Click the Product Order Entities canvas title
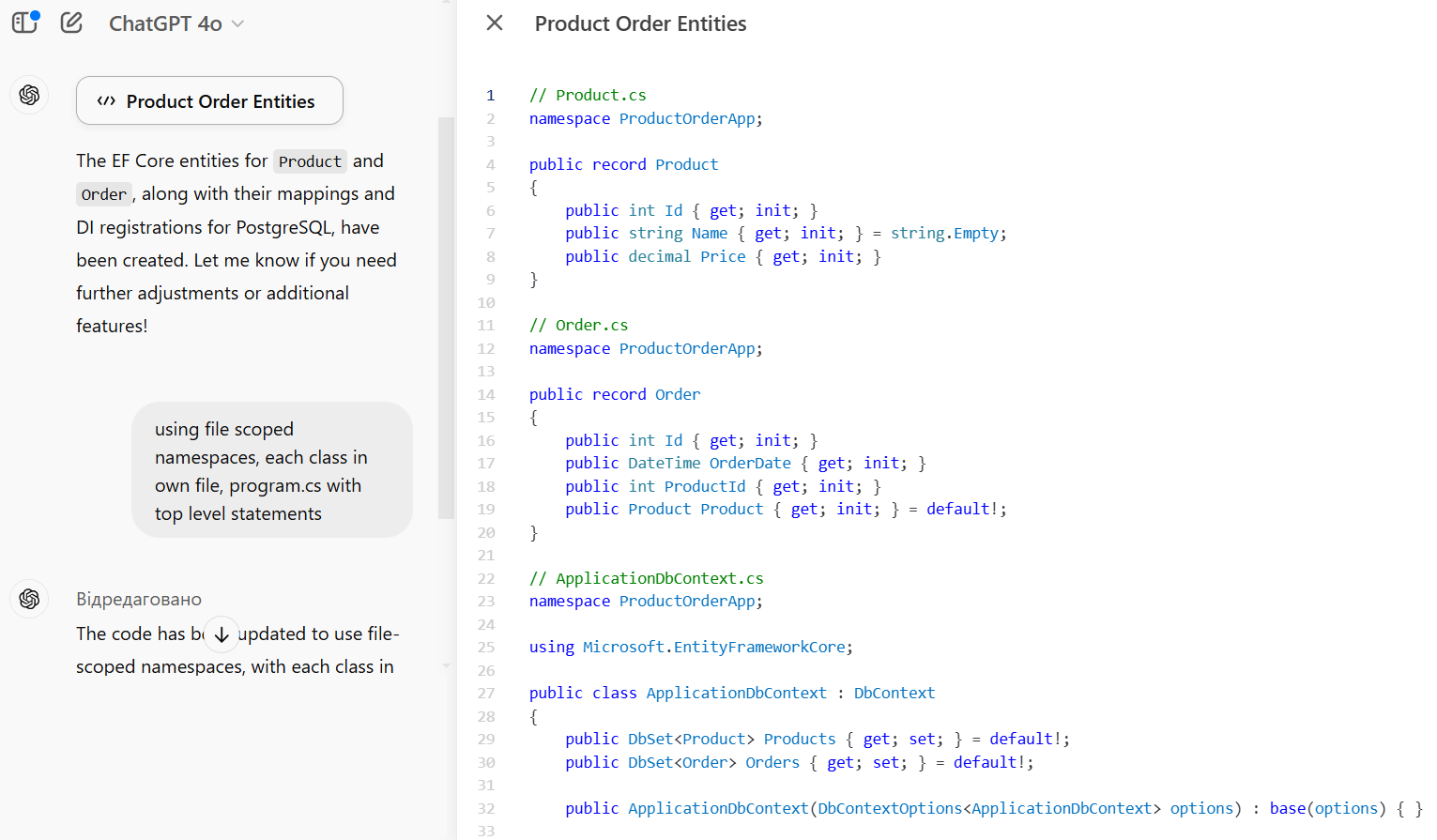The height and width of the screenshot is (840, 1437). tap(640, 23)
